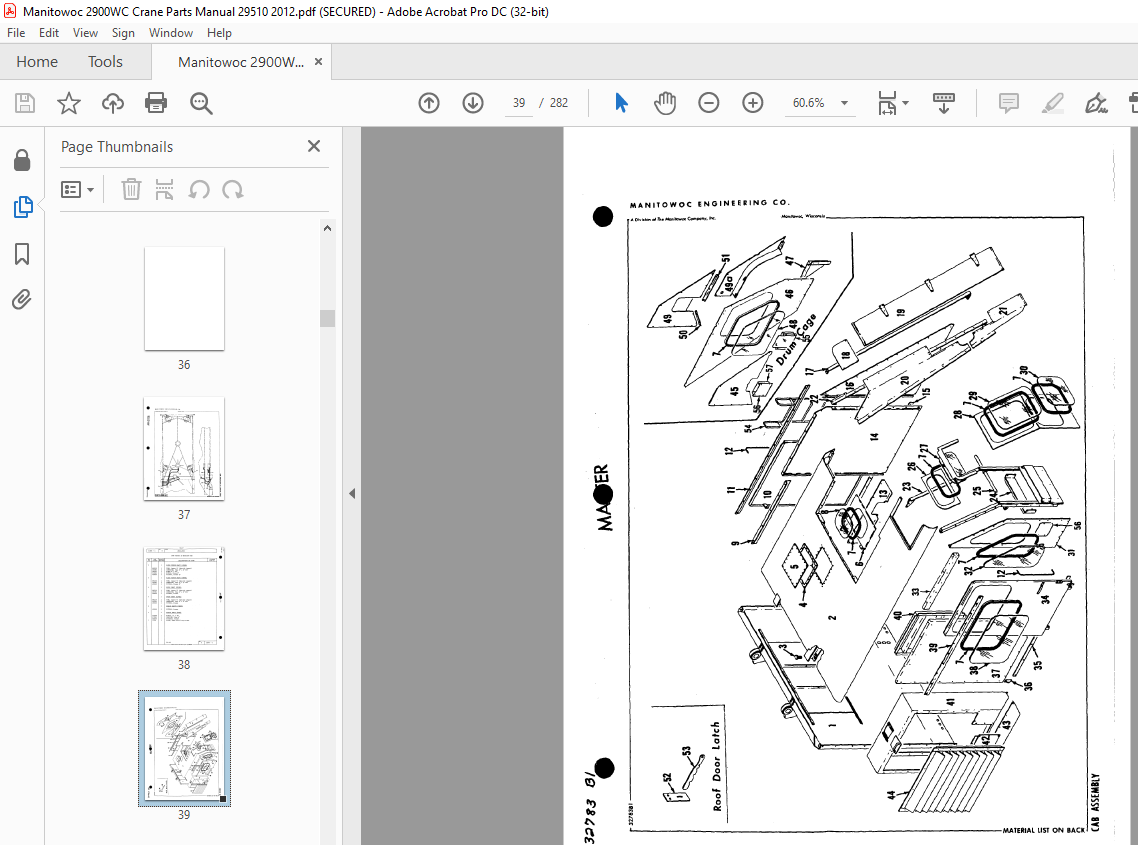Viewport: 1138px width, 845px height.
Task: Click the thumbnail panel scrollbar handle
Action: click(x=327, y=319)
